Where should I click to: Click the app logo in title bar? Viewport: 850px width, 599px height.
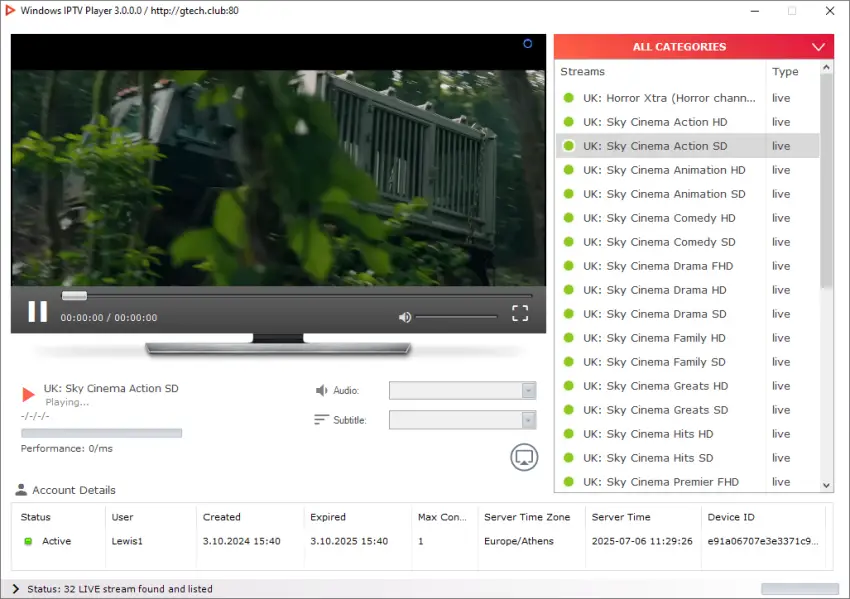click(x=10, y=10)
